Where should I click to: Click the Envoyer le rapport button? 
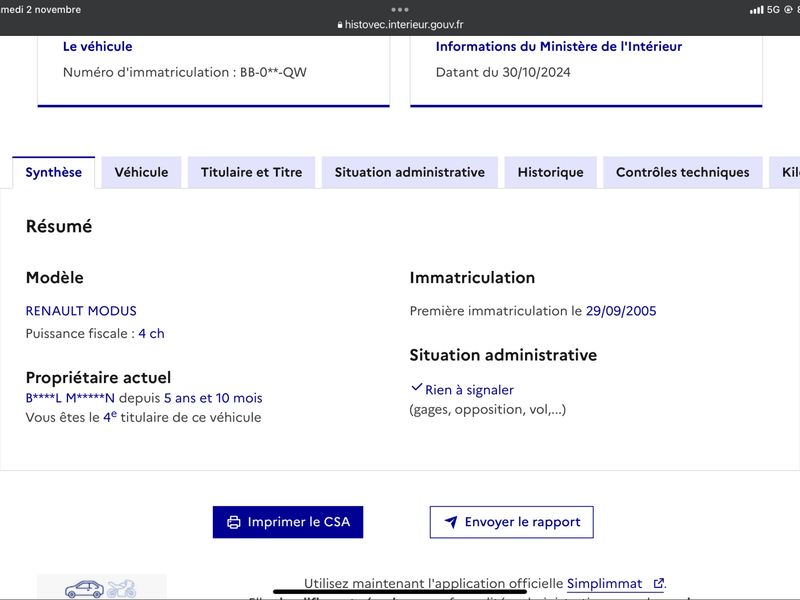point(512,522)
